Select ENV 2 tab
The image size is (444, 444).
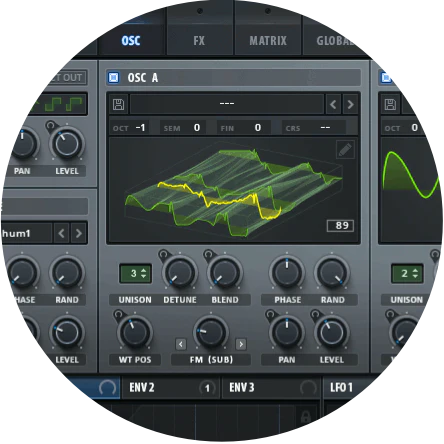pos(171,388)
